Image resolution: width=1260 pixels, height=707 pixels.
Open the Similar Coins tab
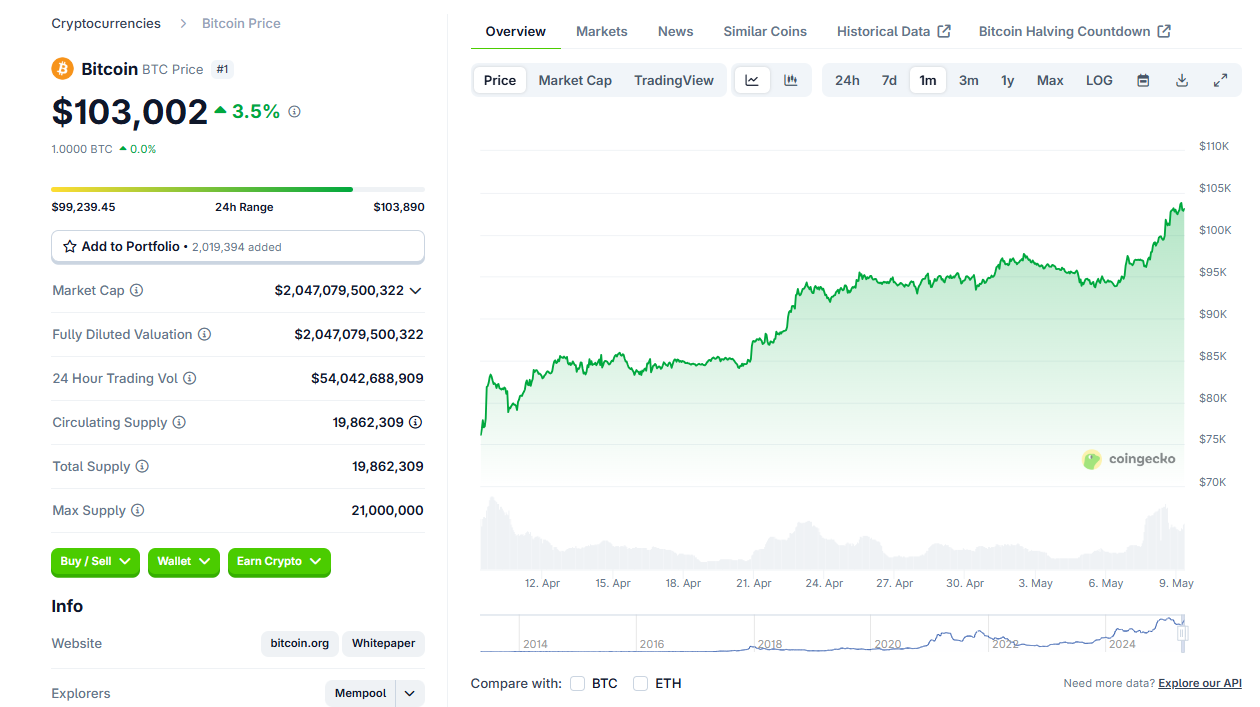tap(765, 31)
